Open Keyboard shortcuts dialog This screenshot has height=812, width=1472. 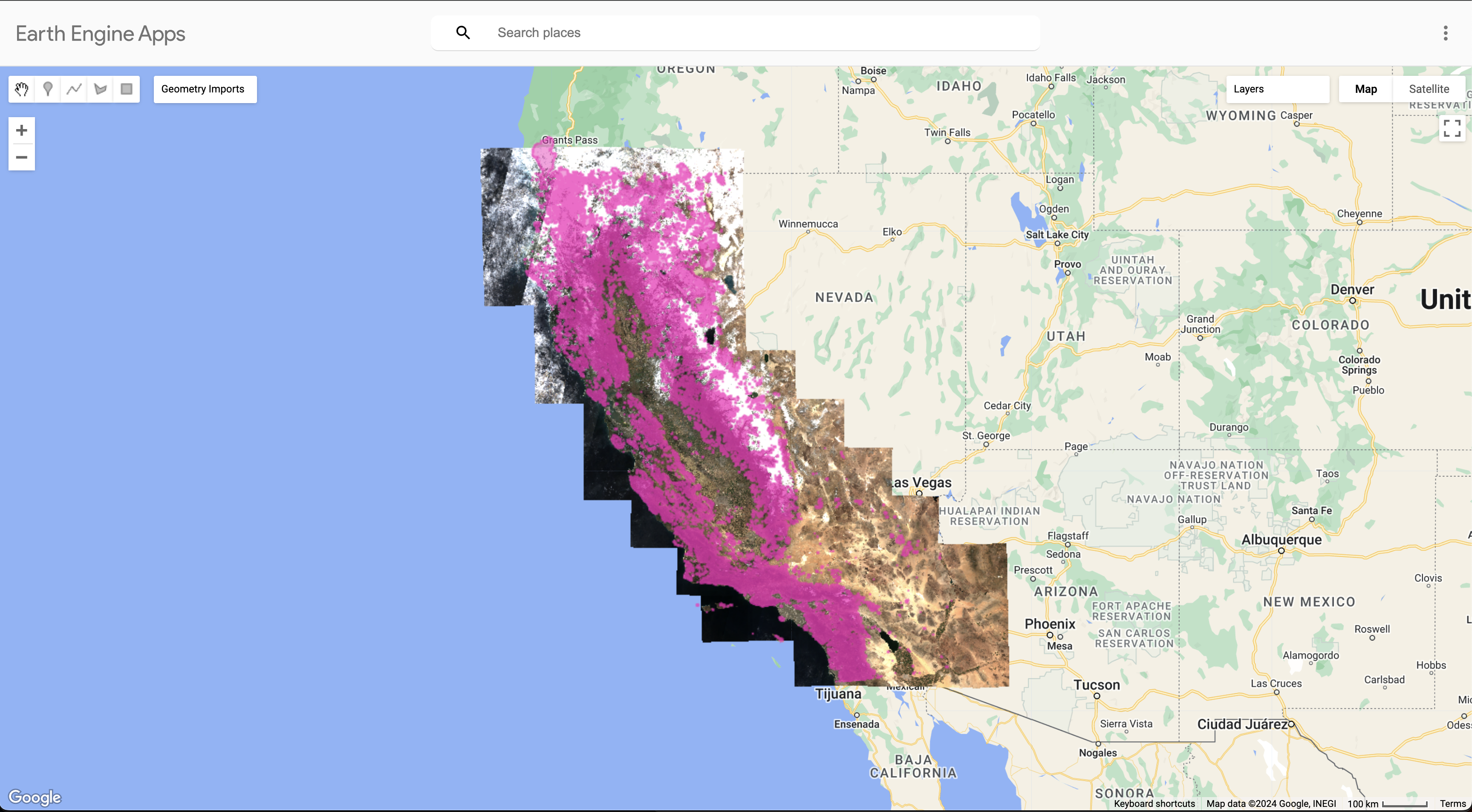coord(1154,803)
